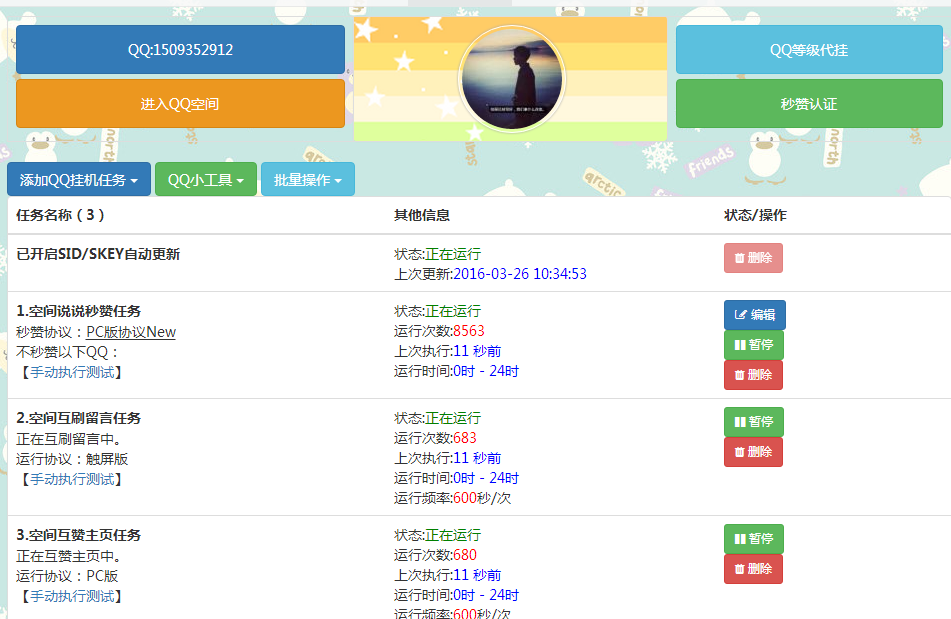
Task: Click 运行协议：PC版 text
Action: [67, 577]
